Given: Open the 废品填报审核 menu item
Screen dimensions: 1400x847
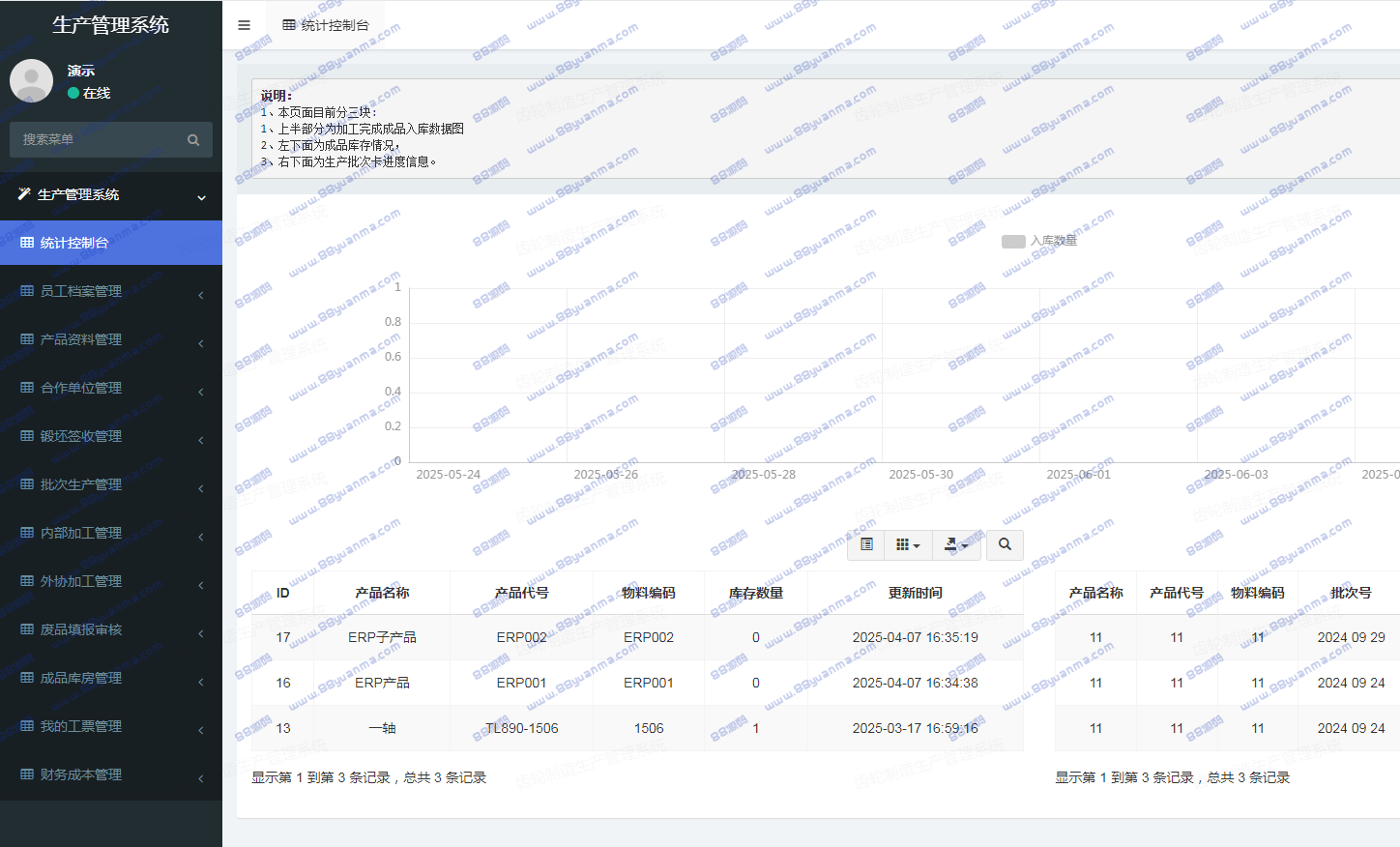Looking at the screenshot, I should pos(111,629).
